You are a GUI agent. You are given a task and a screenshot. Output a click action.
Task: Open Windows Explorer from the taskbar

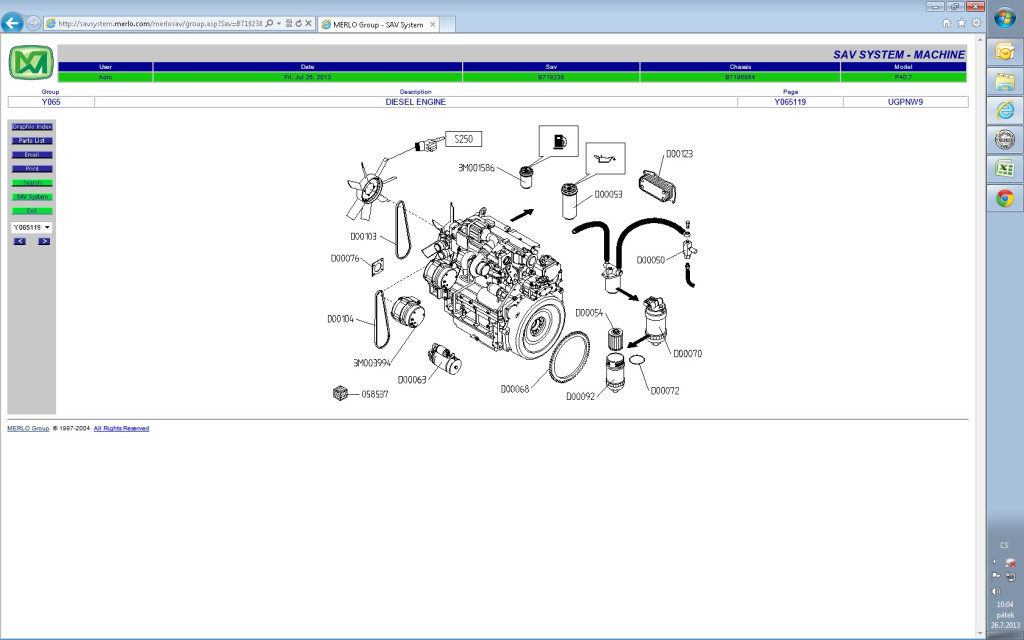pyautogui.click(x=1005, y=81)
